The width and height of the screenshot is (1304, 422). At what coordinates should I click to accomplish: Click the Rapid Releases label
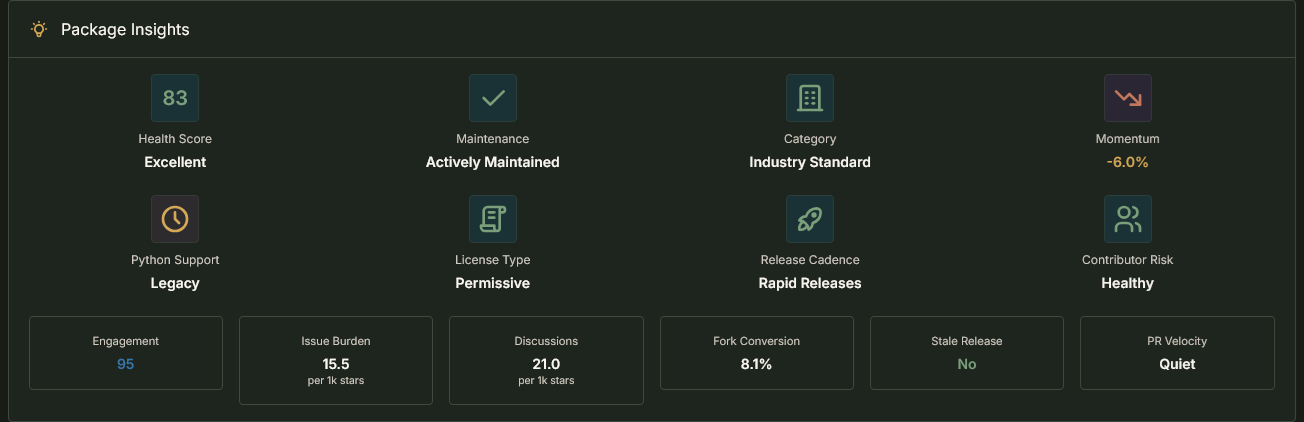click(810, 283)
